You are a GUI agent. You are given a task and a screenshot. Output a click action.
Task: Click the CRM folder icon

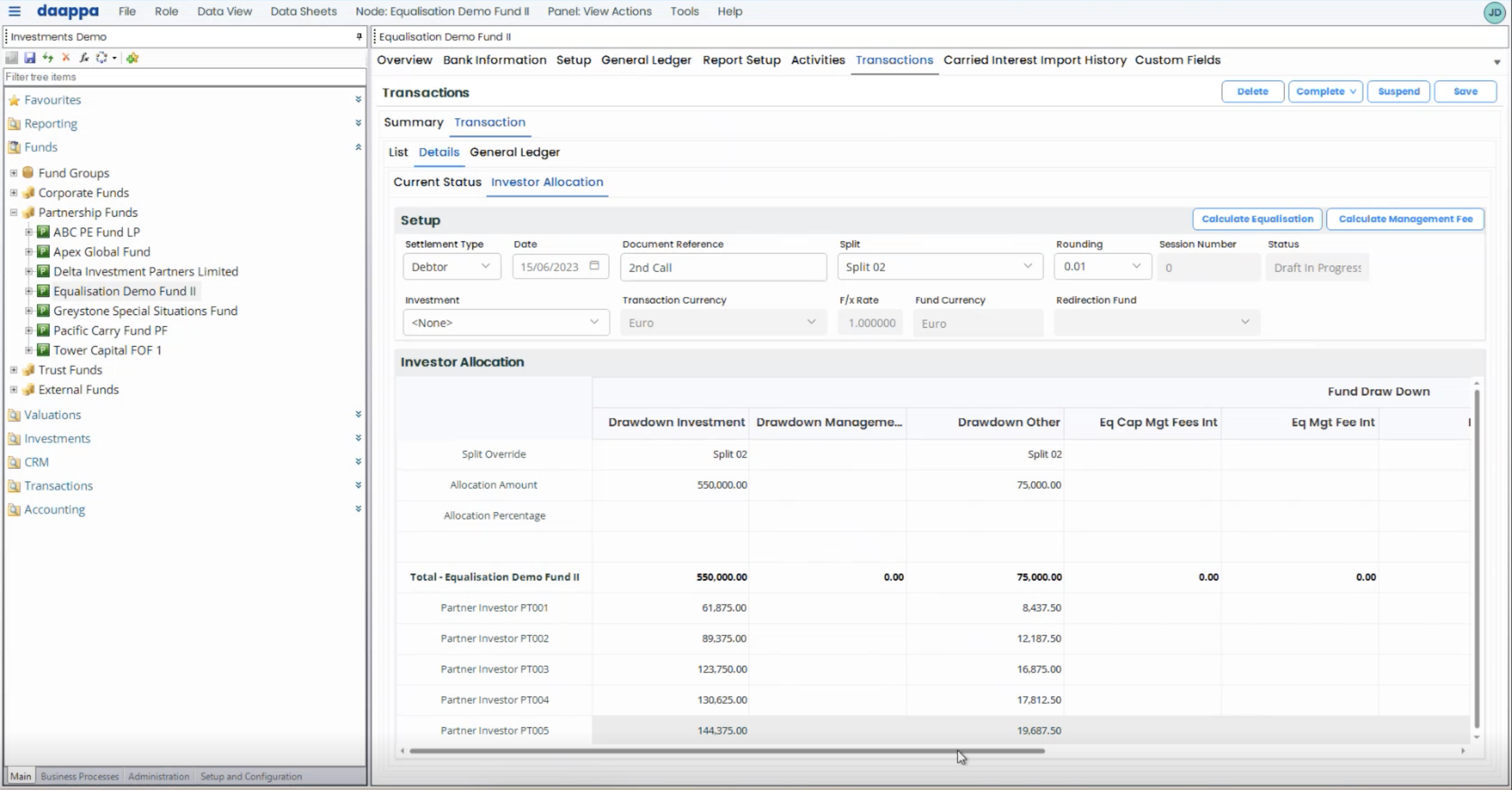click(14, 462)
